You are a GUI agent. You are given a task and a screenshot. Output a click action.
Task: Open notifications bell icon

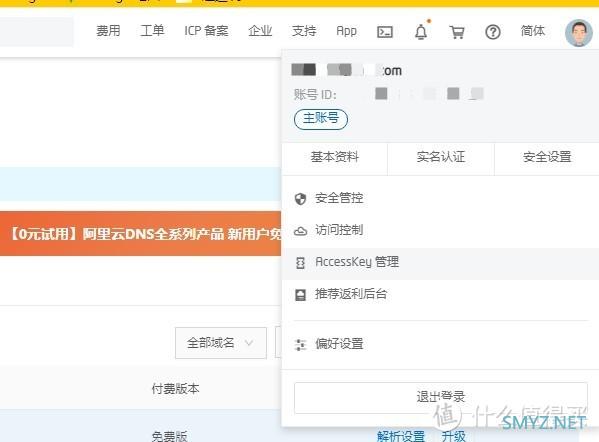tap(421, 31)
